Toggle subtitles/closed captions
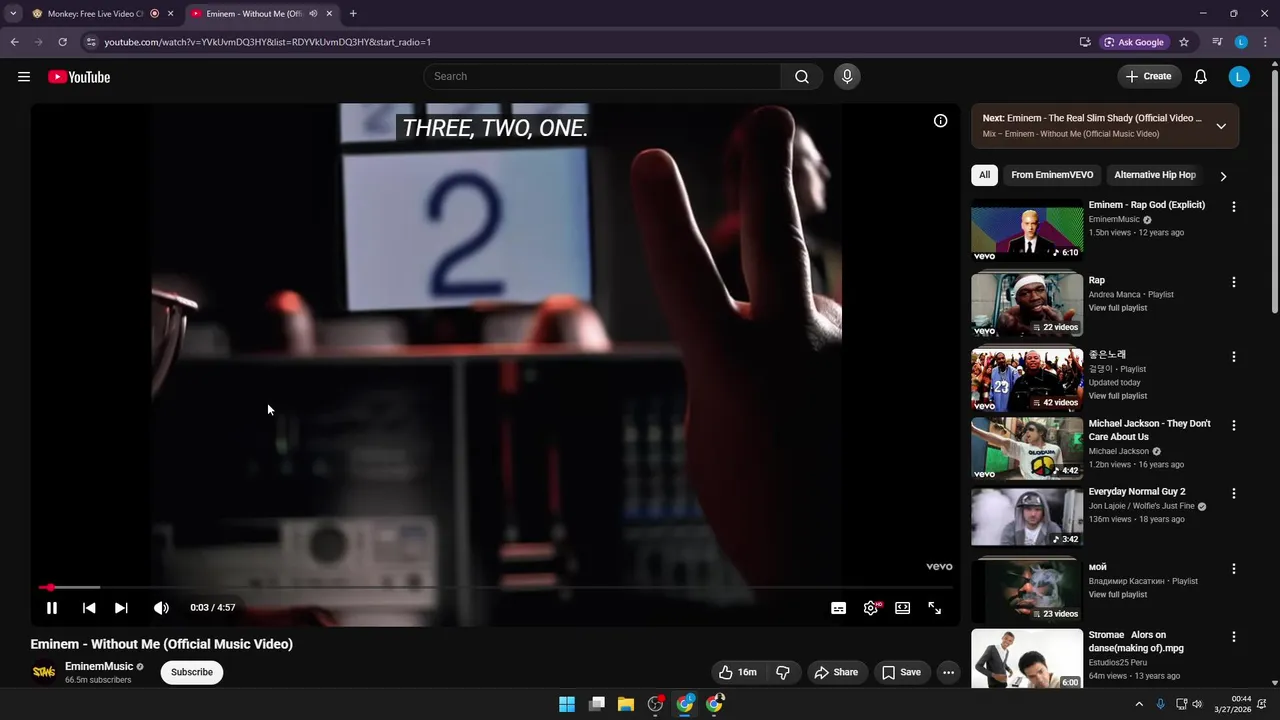The width and height of the screenshot is (1280, 720). (x=839, y=608)
